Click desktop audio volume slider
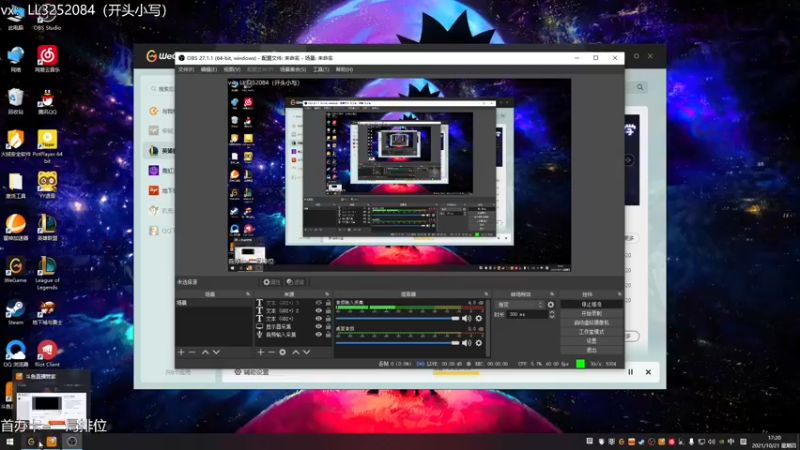The width and height of the screenshot is (800, 450). point(397,343)
